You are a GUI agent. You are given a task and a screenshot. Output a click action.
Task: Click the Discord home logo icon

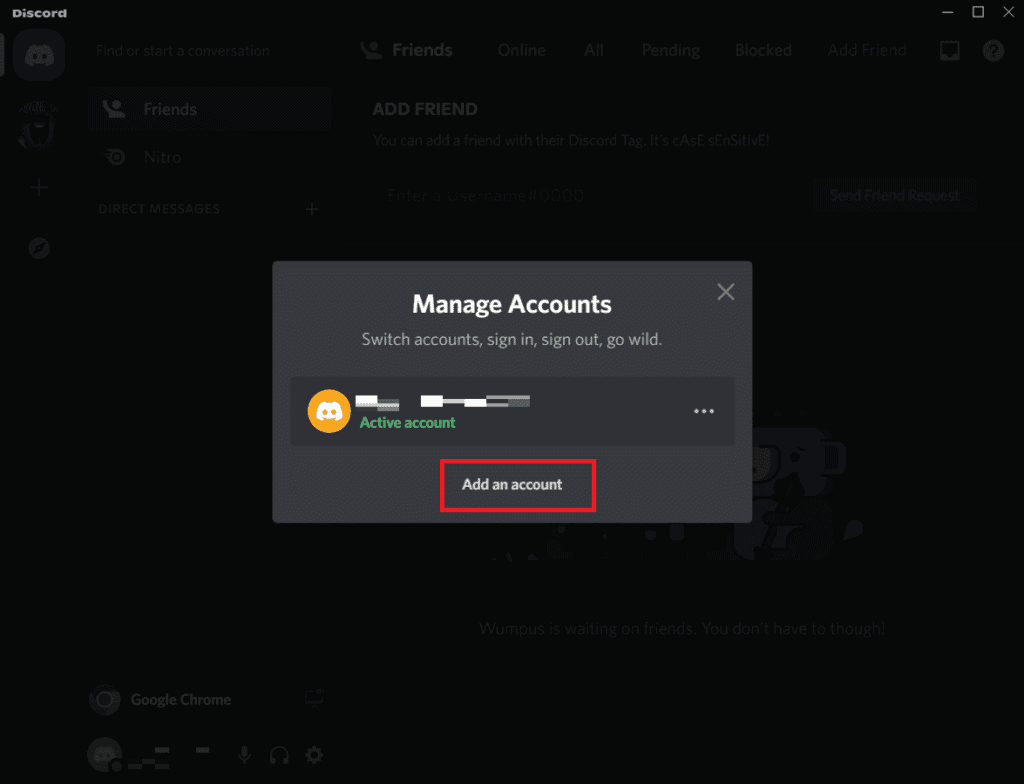(39, 56)
